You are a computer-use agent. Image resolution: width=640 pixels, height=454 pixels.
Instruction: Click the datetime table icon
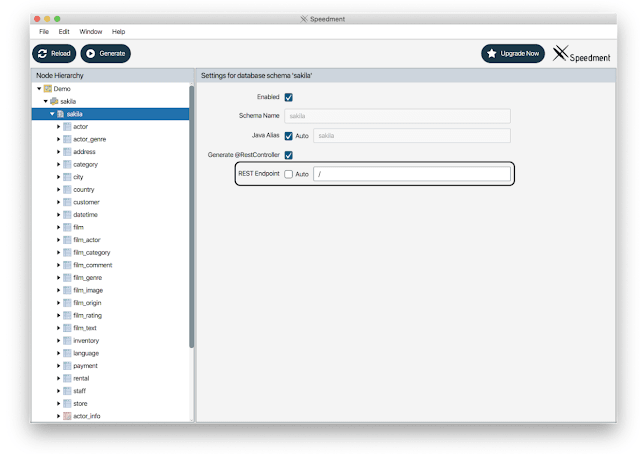67,215
